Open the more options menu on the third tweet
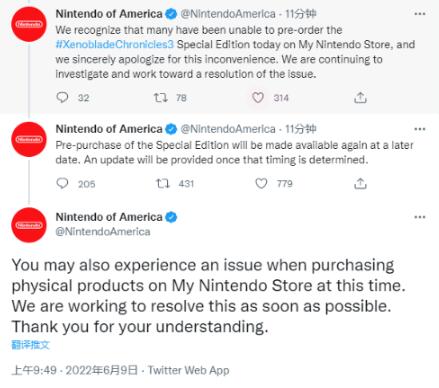The height and width of the screenshot is (388, 439). (420, 217)
